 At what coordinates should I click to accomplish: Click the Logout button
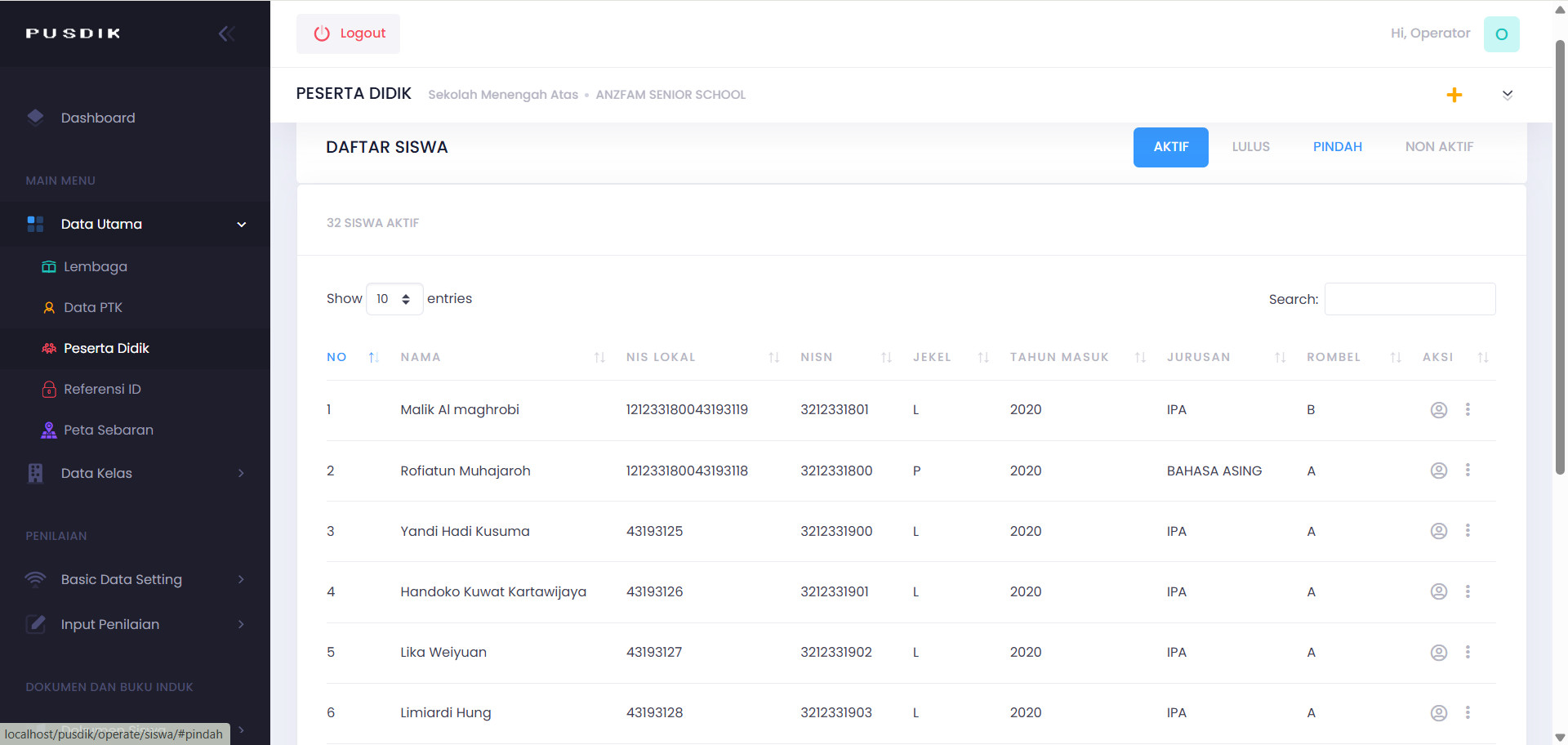click(349, 33)
